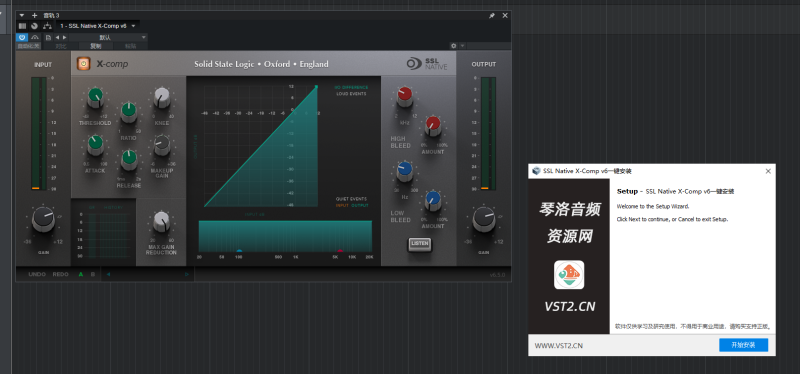Select the B comparison state
Image resolution: width=800 pixels, height=374 pixels.
coord(92,275)
